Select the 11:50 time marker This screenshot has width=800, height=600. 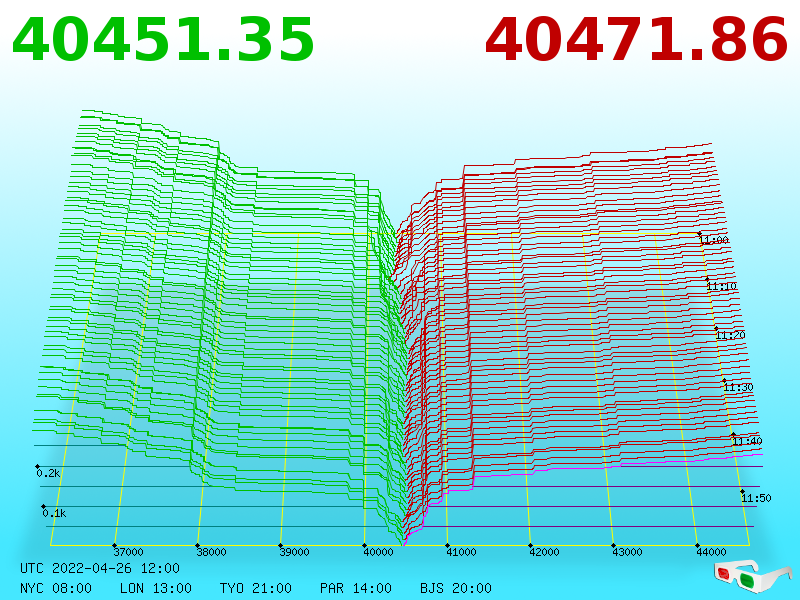click(756, 498)
